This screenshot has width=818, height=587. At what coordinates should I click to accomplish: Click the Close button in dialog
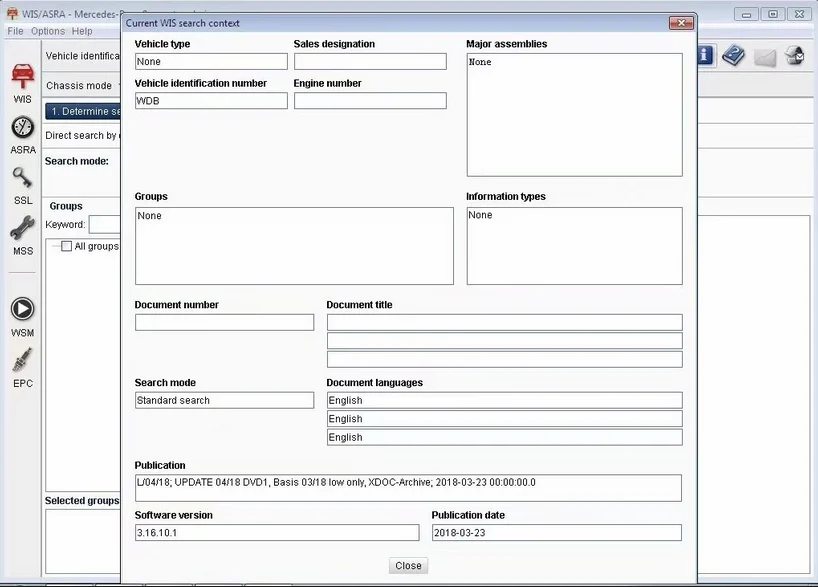coord(408,566)
